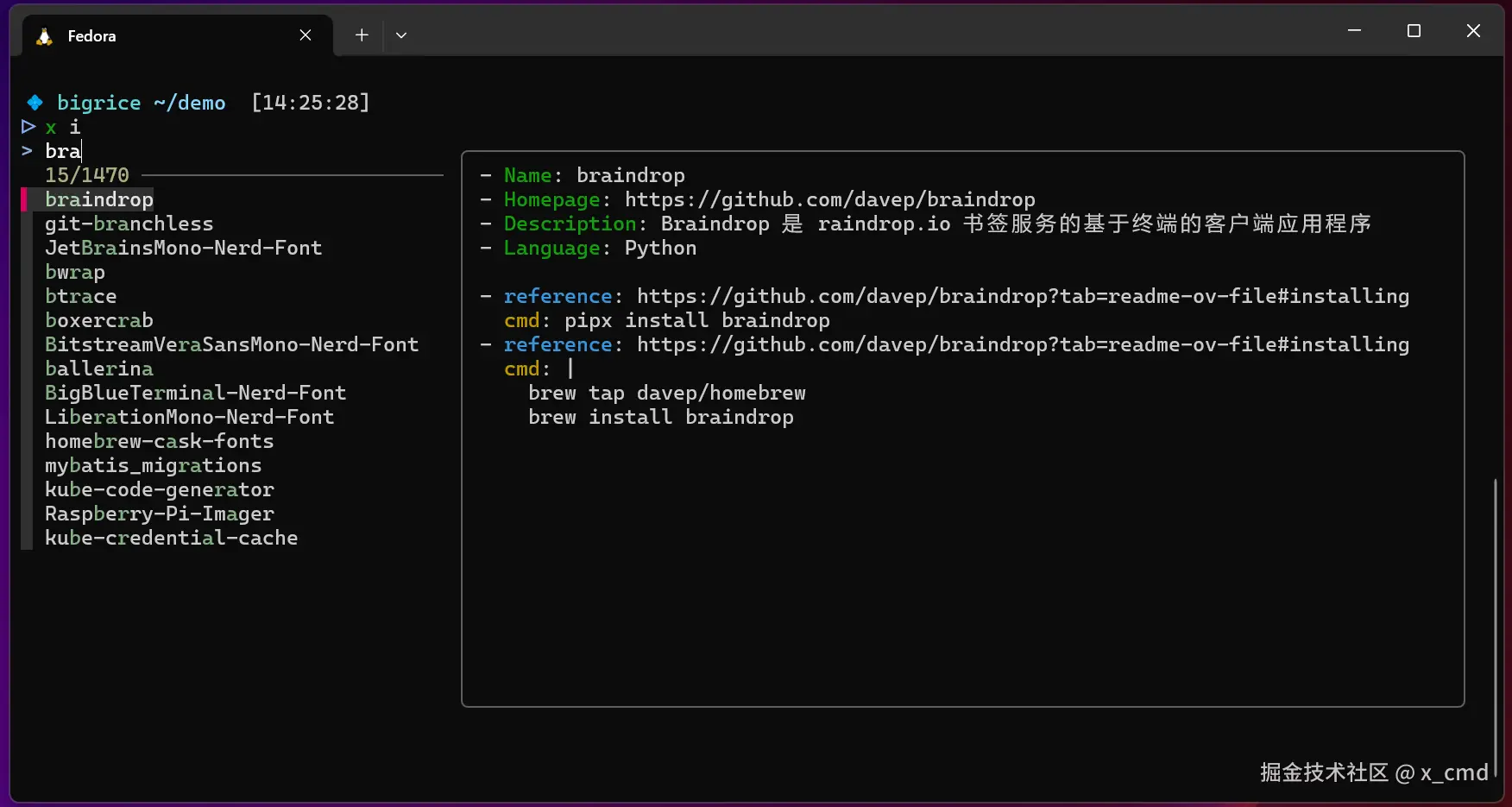Click the blue diamond prompt icon
1512x807 pixels.
35,103
